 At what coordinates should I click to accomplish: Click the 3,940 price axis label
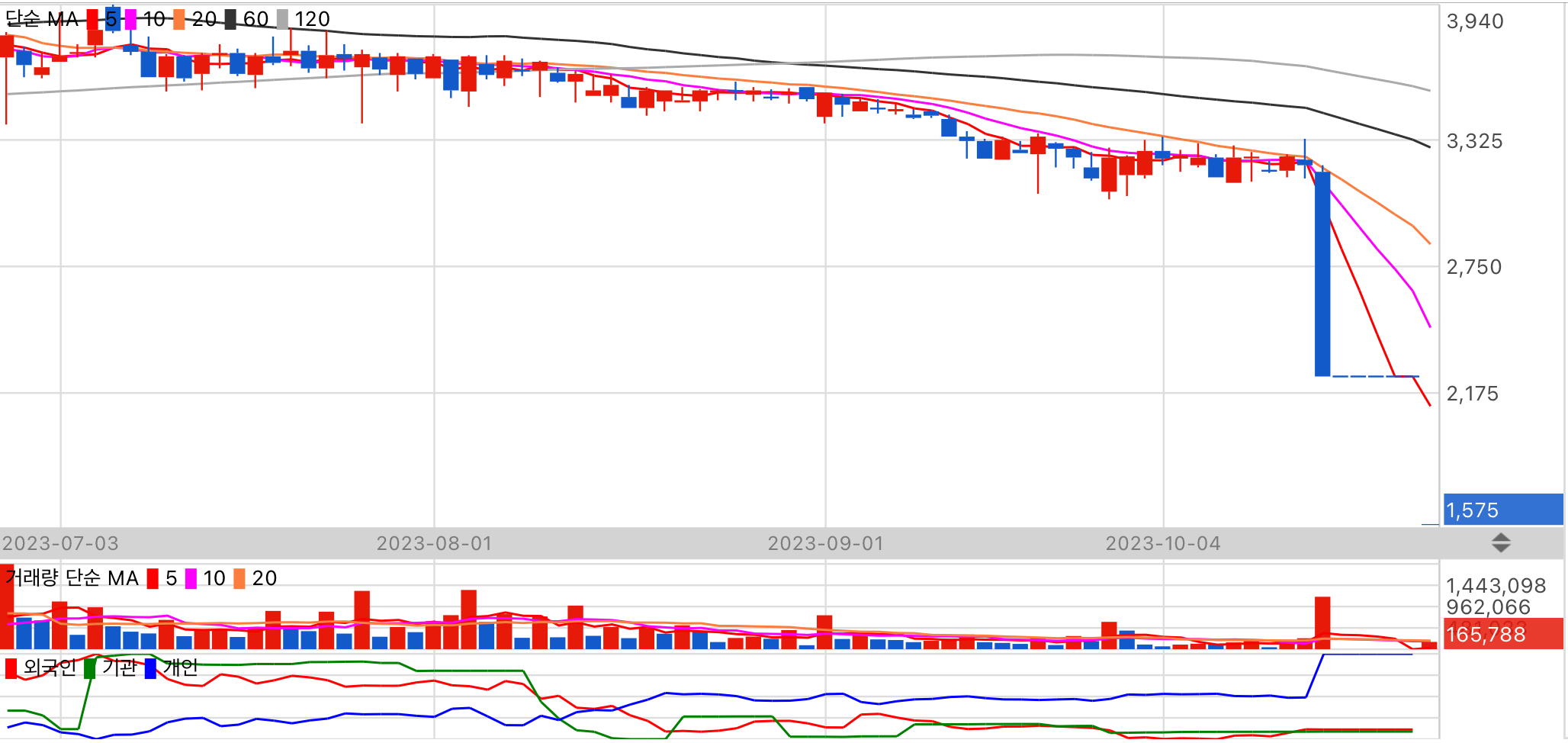1475,21
